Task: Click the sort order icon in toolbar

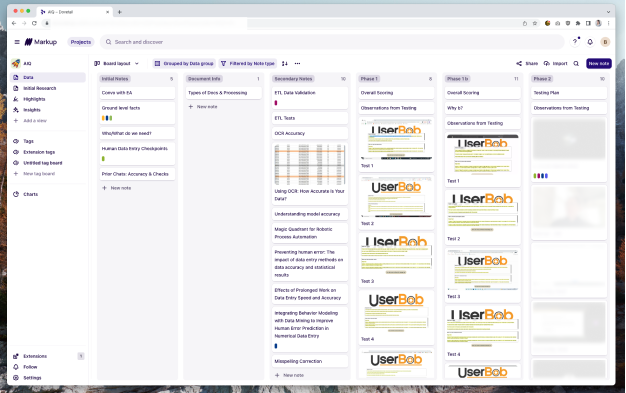Action: (x=285, y=64)
